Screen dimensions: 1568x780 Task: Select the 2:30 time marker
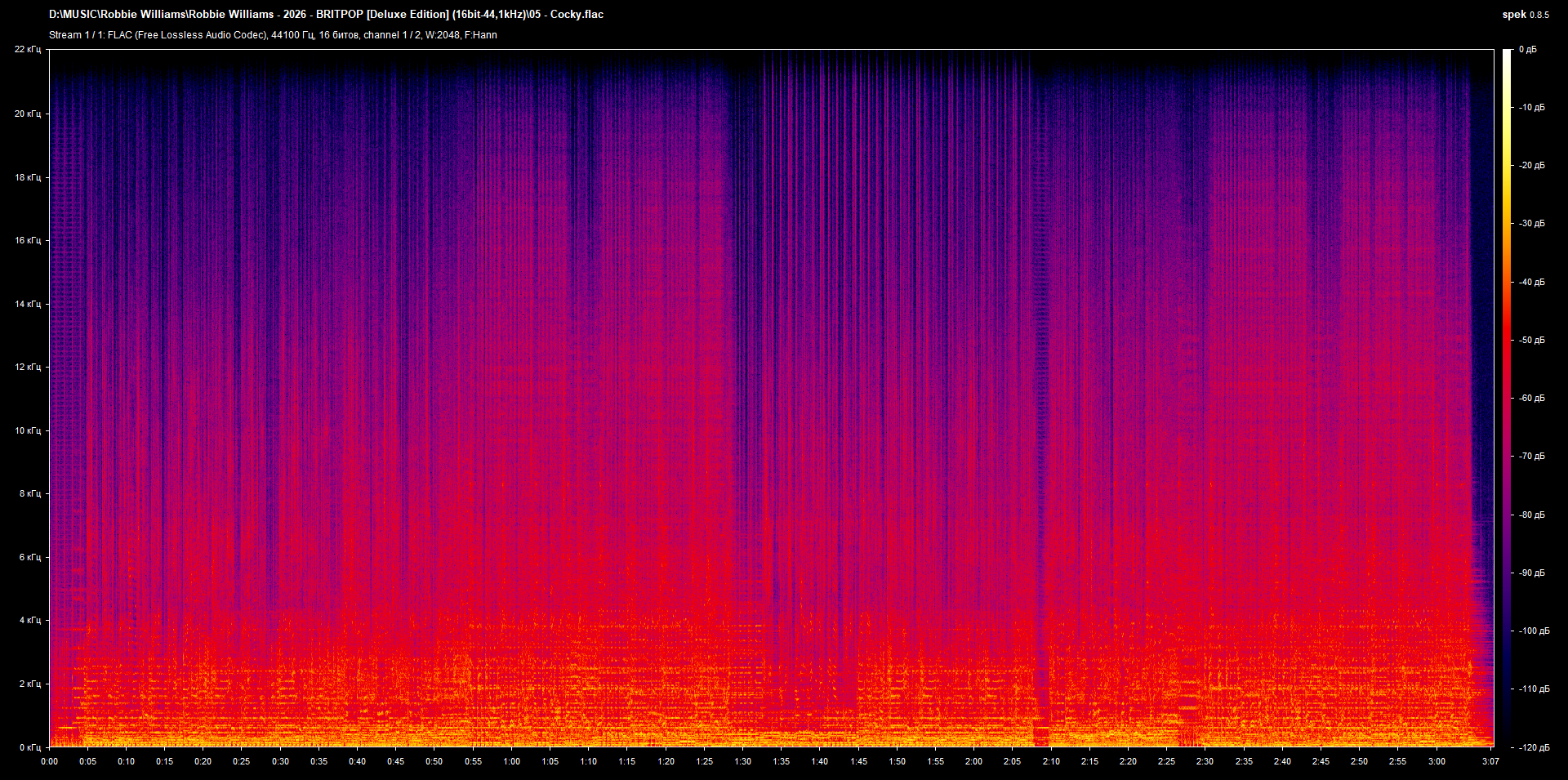(x=1205, y=761)
